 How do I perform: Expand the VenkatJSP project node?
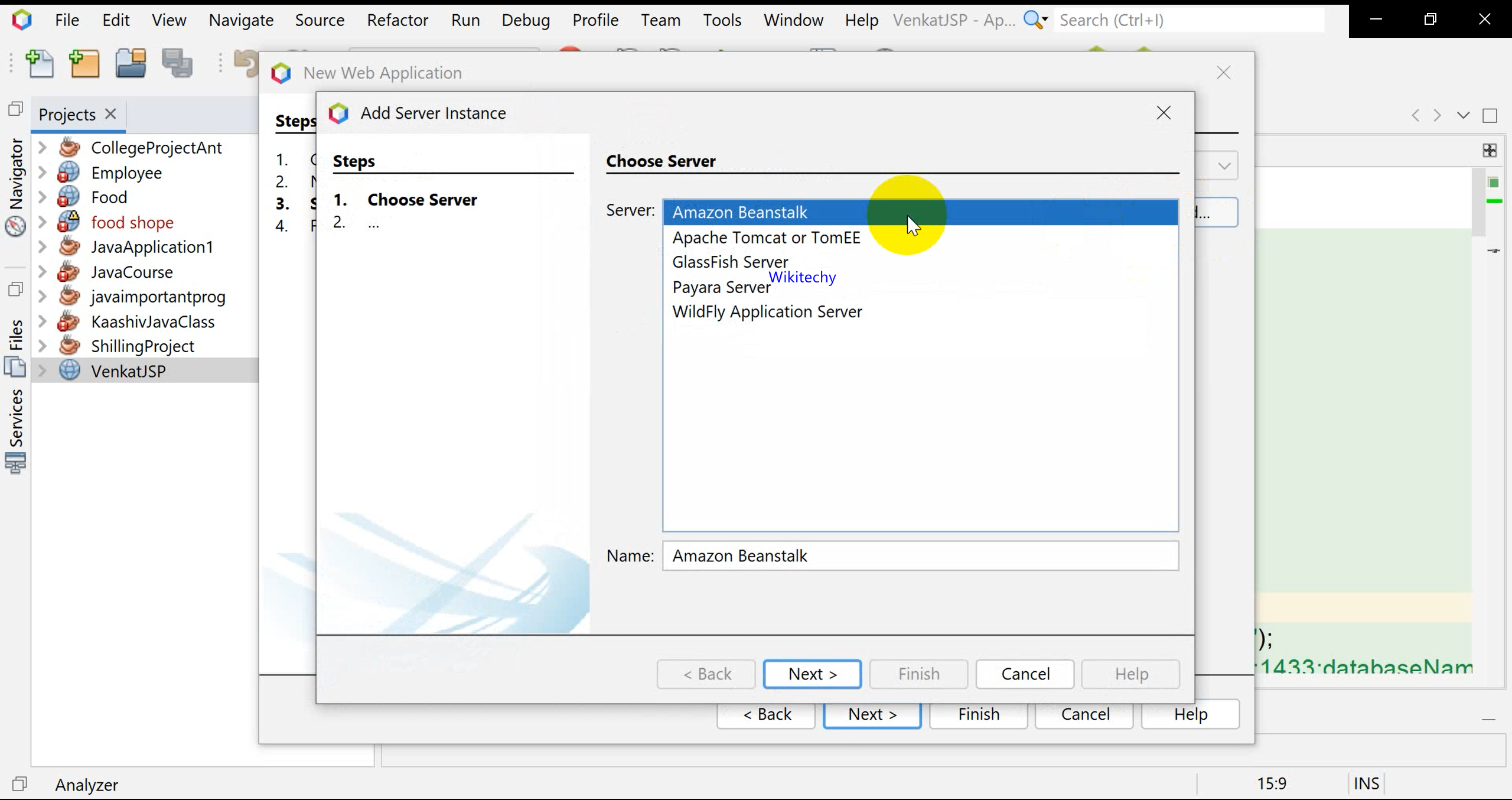pyautogui.click(x=43, y=371)
